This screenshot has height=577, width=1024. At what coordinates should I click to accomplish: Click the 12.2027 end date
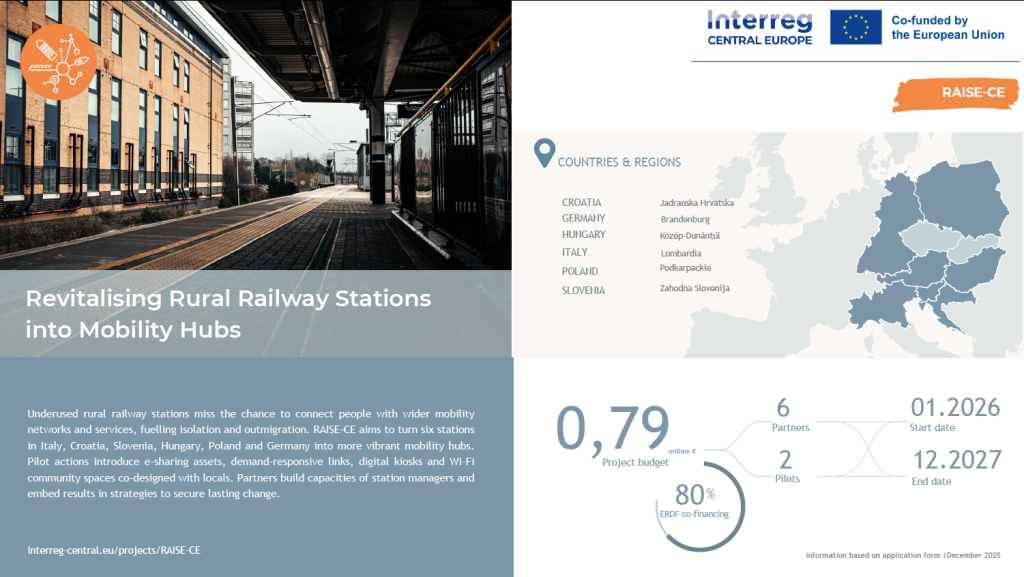957,460
